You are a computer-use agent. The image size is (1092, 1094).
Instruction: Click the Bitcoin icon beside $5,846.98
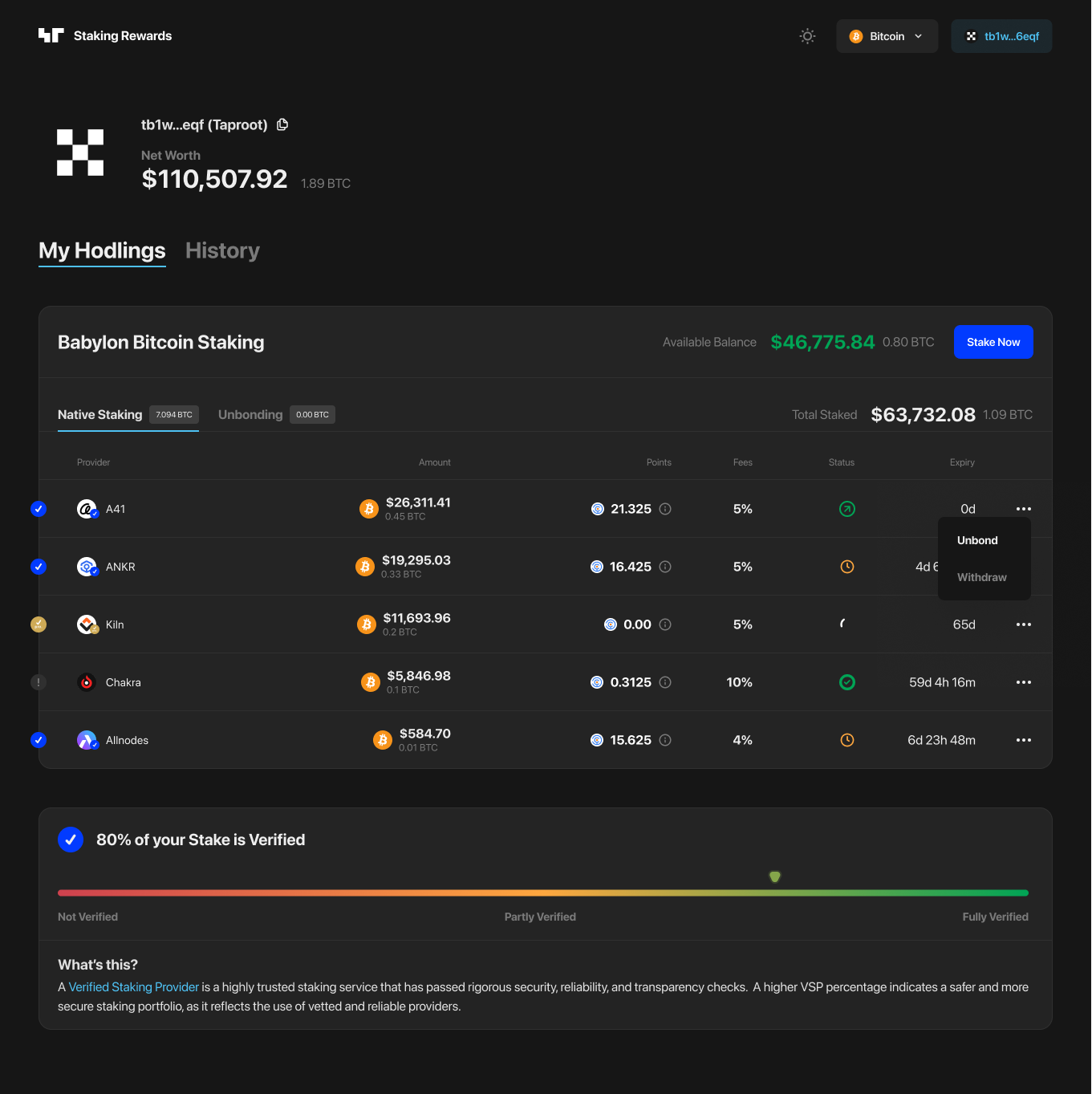coord(371,682)
